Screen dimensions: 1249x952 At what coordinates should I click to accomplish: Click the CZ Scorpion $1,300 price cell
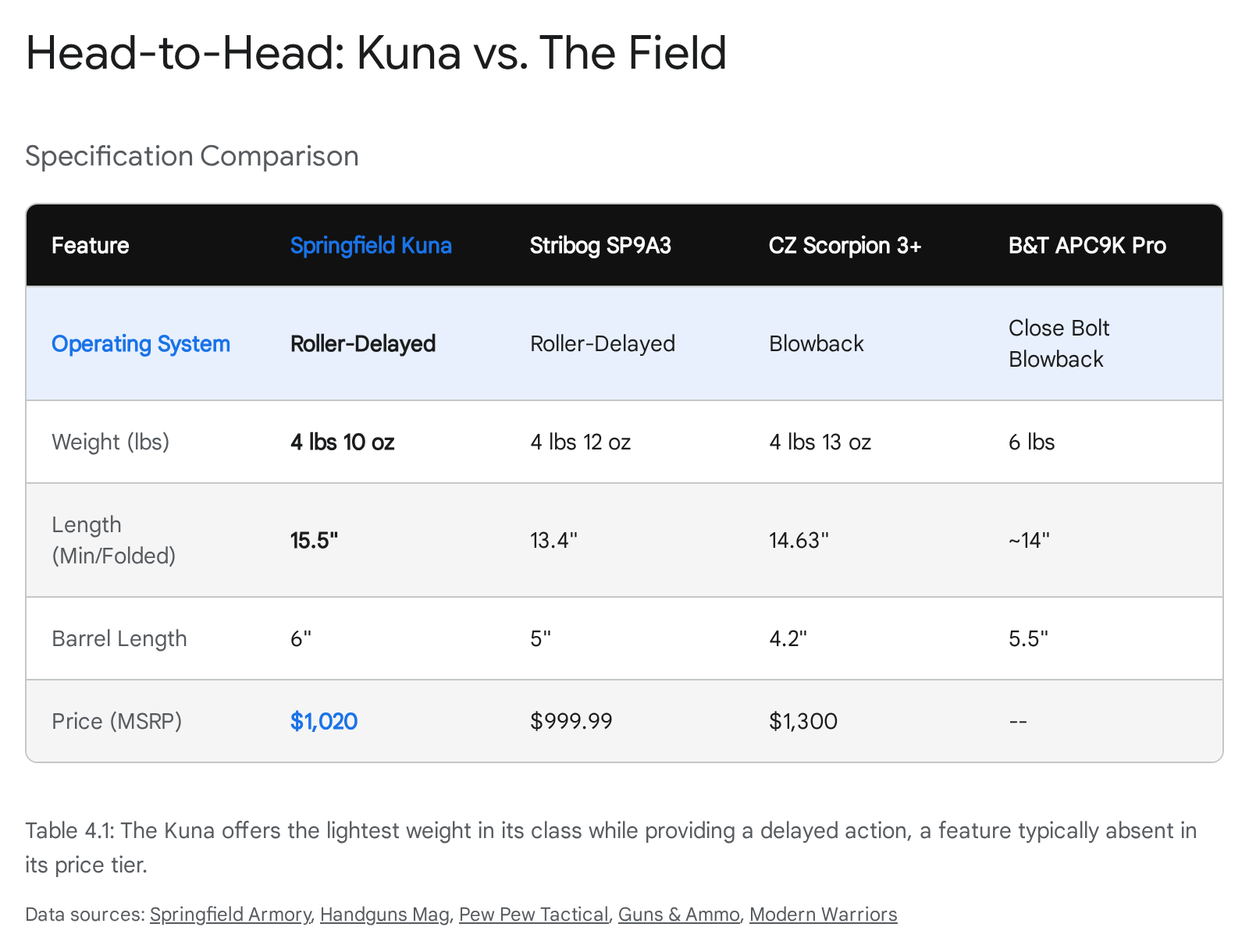click(802, 721)
